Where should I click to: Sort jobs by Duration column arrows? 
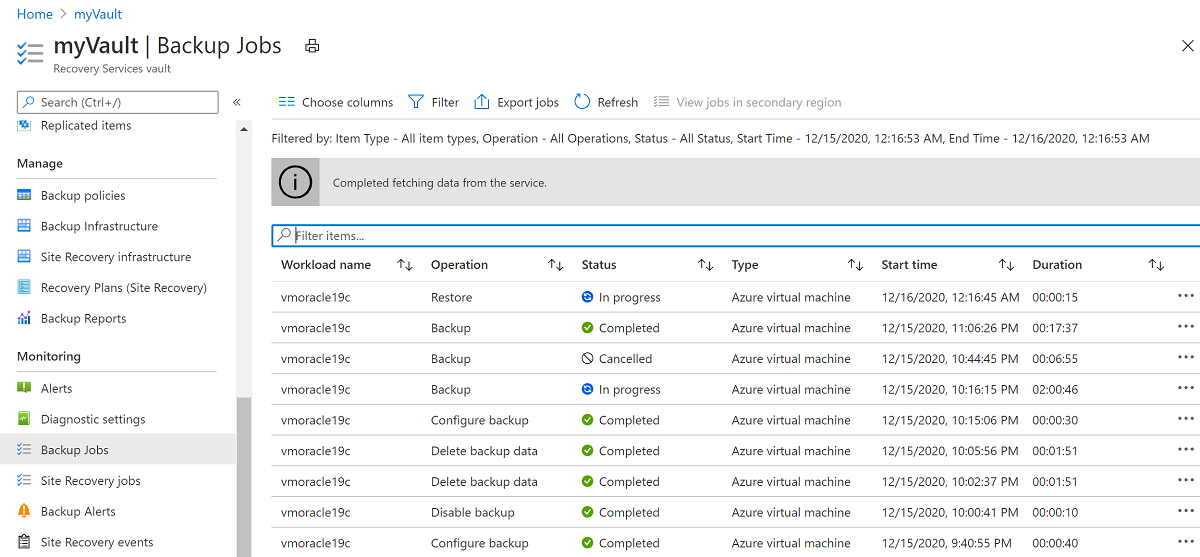[1156, 265]
